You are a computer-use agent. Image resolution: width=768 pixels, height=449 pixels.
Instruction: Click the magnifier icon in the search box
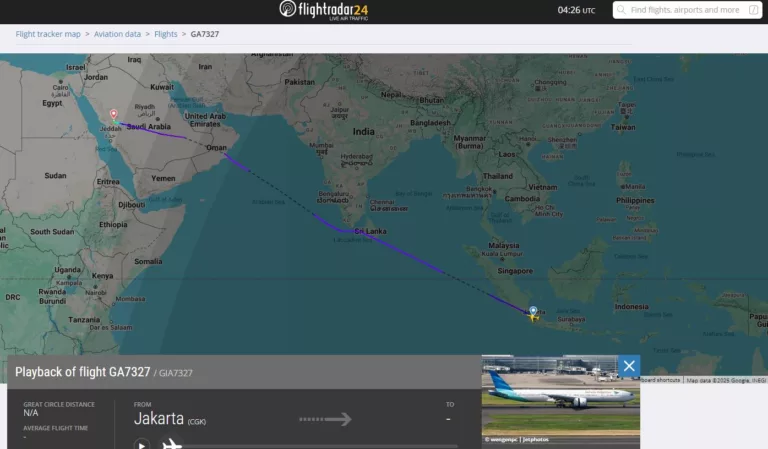(621, 10)
